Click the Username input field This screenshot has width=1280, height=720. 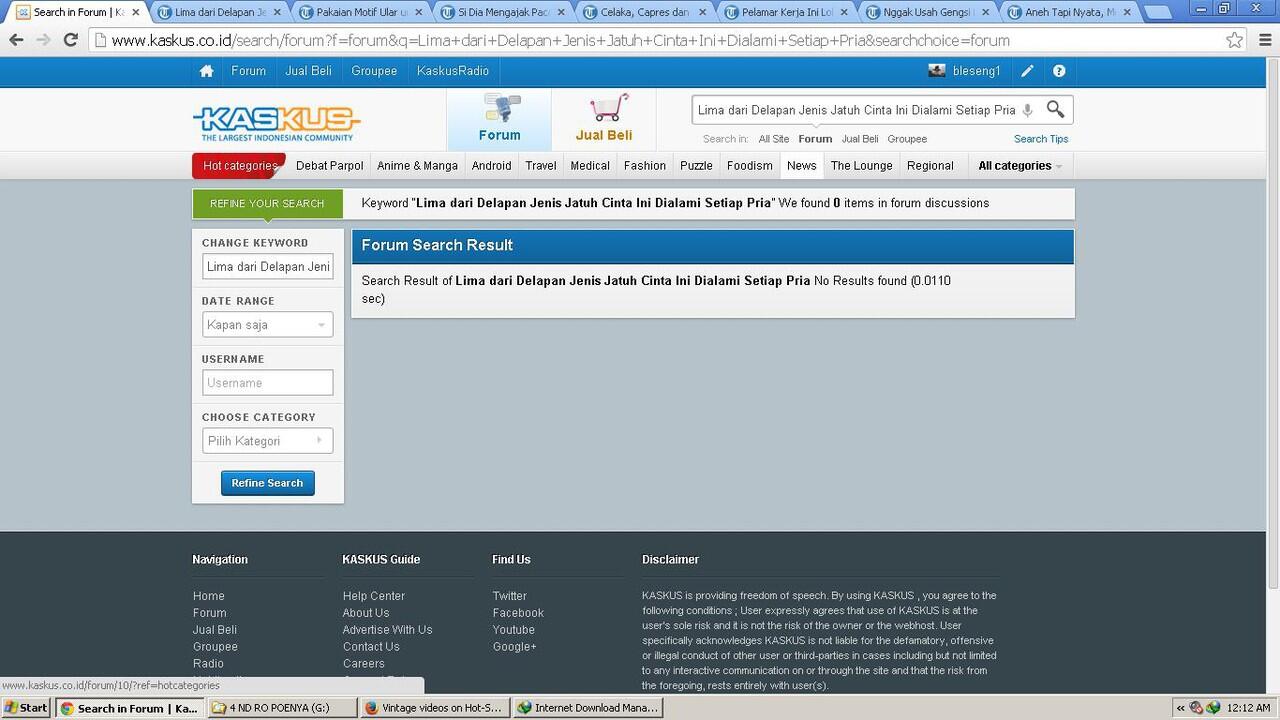267,383
